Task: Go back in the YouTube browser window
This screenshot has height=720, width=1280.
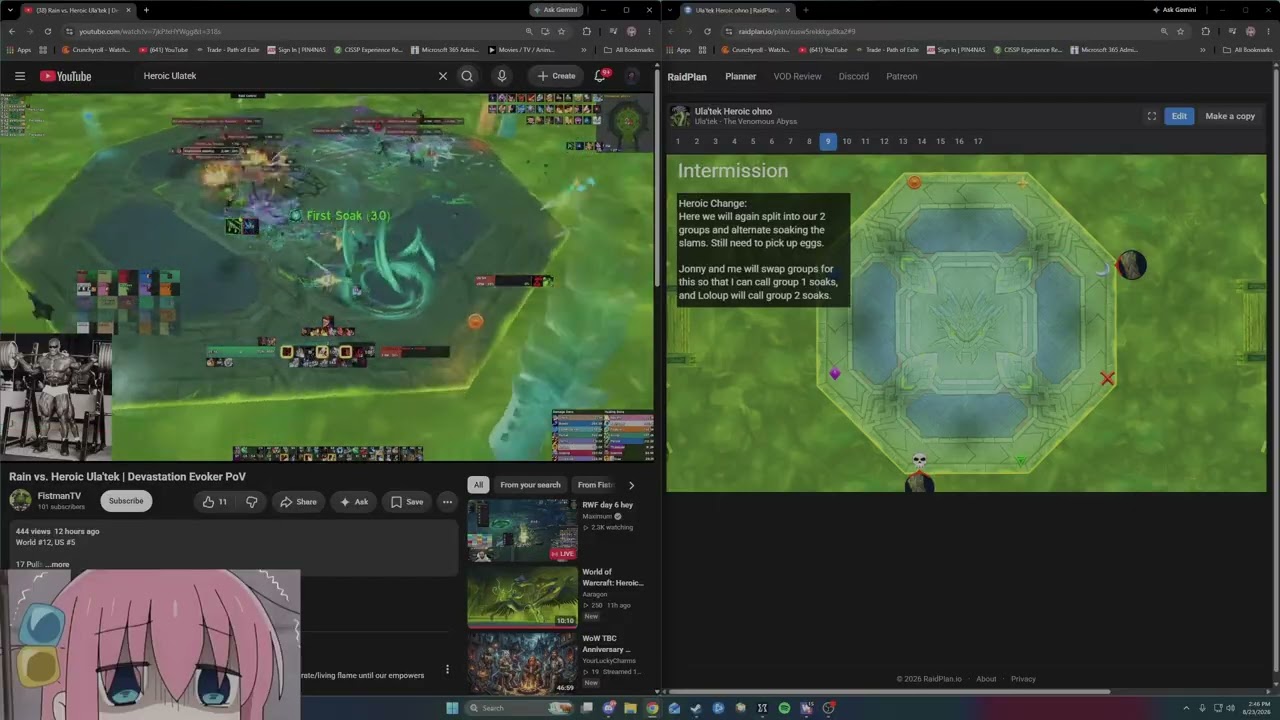Action: pos(10,32)
